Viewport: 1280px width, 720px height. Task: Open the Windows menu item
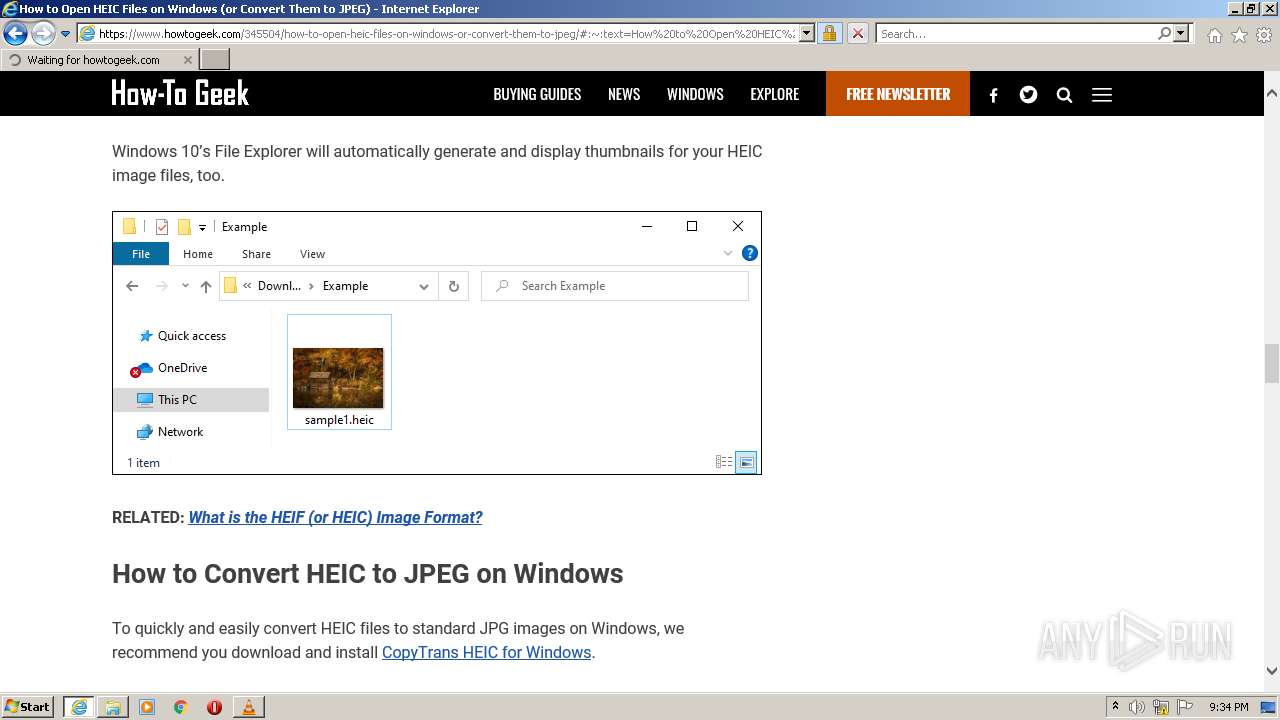tap(695, 94)
